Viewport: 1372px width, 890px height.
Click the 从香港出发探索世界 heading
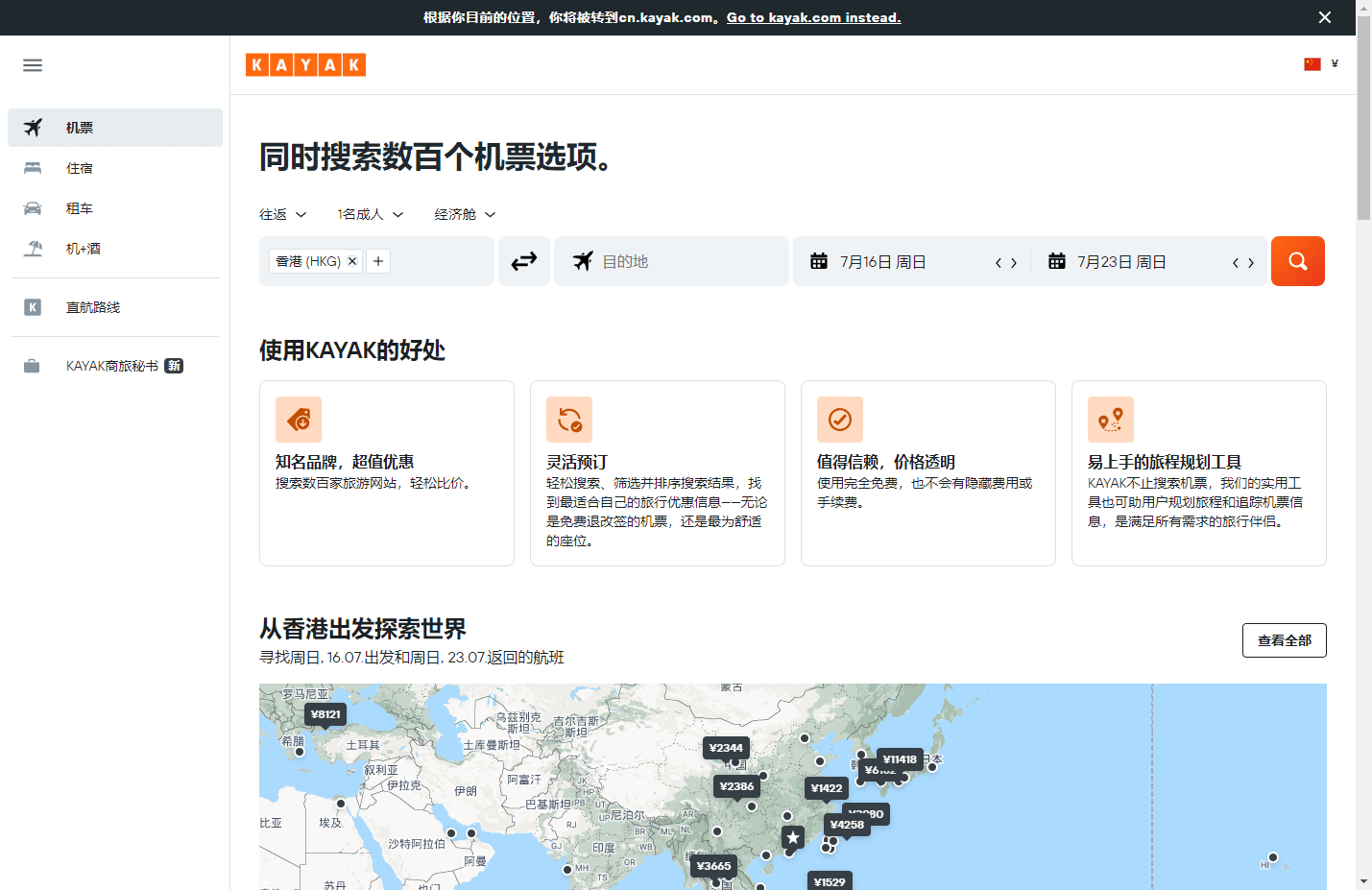click(363, 629)
